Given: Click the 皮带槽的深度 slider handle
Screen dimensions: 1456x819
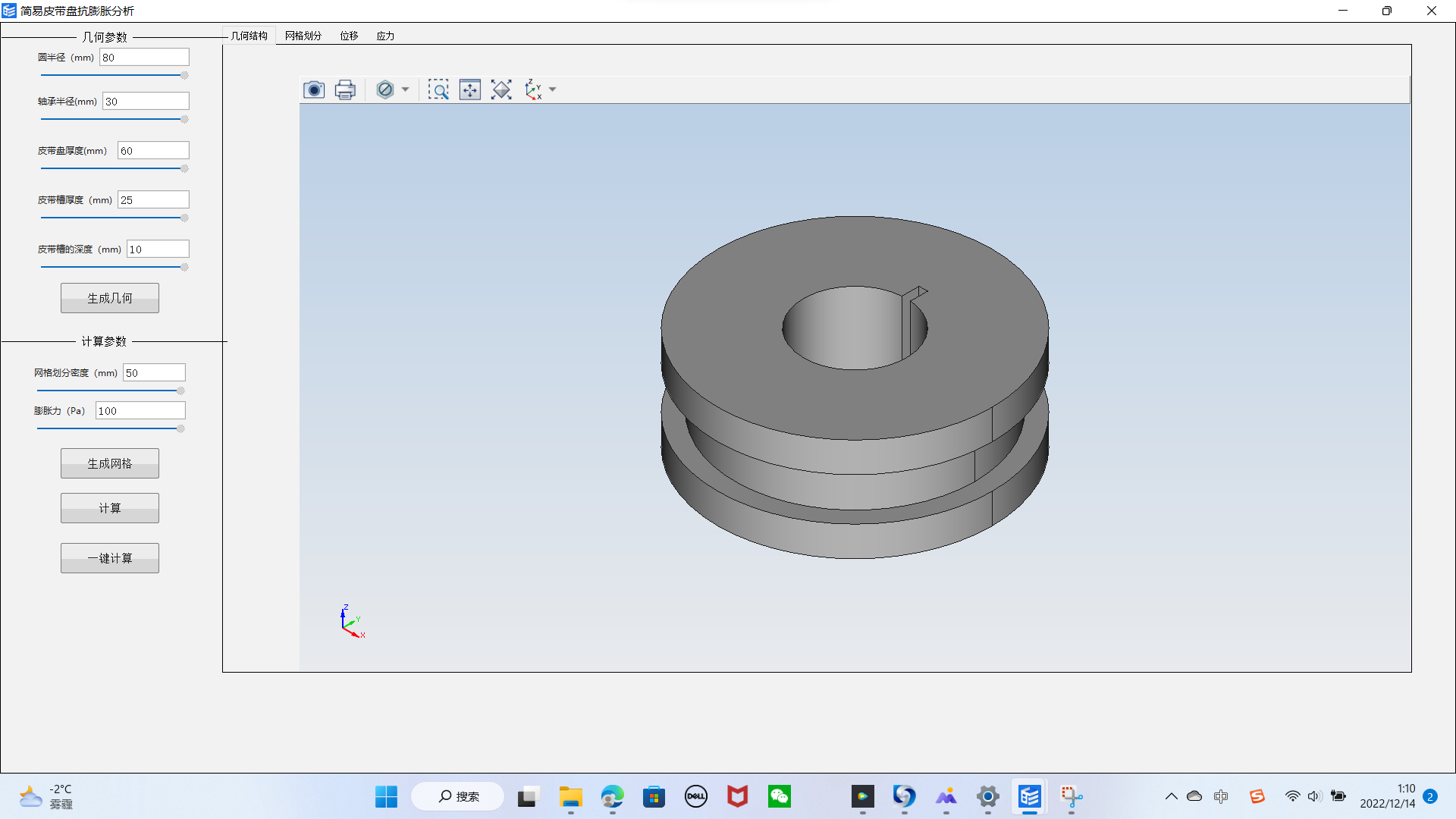Looking at the screenshot, I should pyautogui.click(x=184, y=267).
